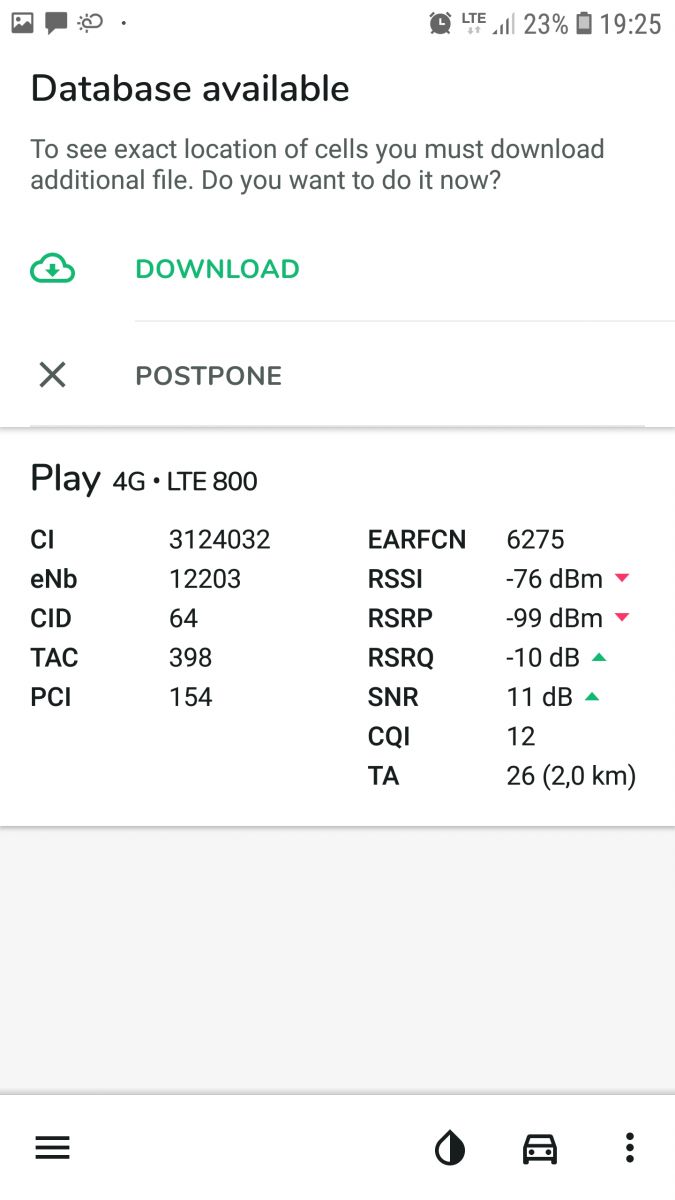
Task: Click the POSTPONE button
Action: pyautogui.click(x=209, y=376)
